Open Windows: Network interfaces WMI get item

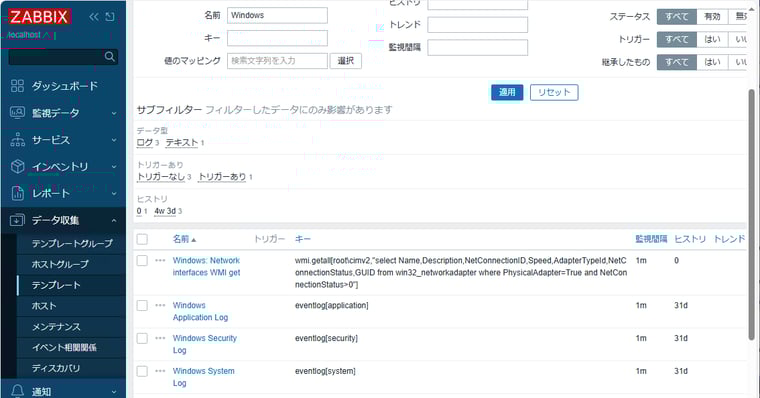206,267
